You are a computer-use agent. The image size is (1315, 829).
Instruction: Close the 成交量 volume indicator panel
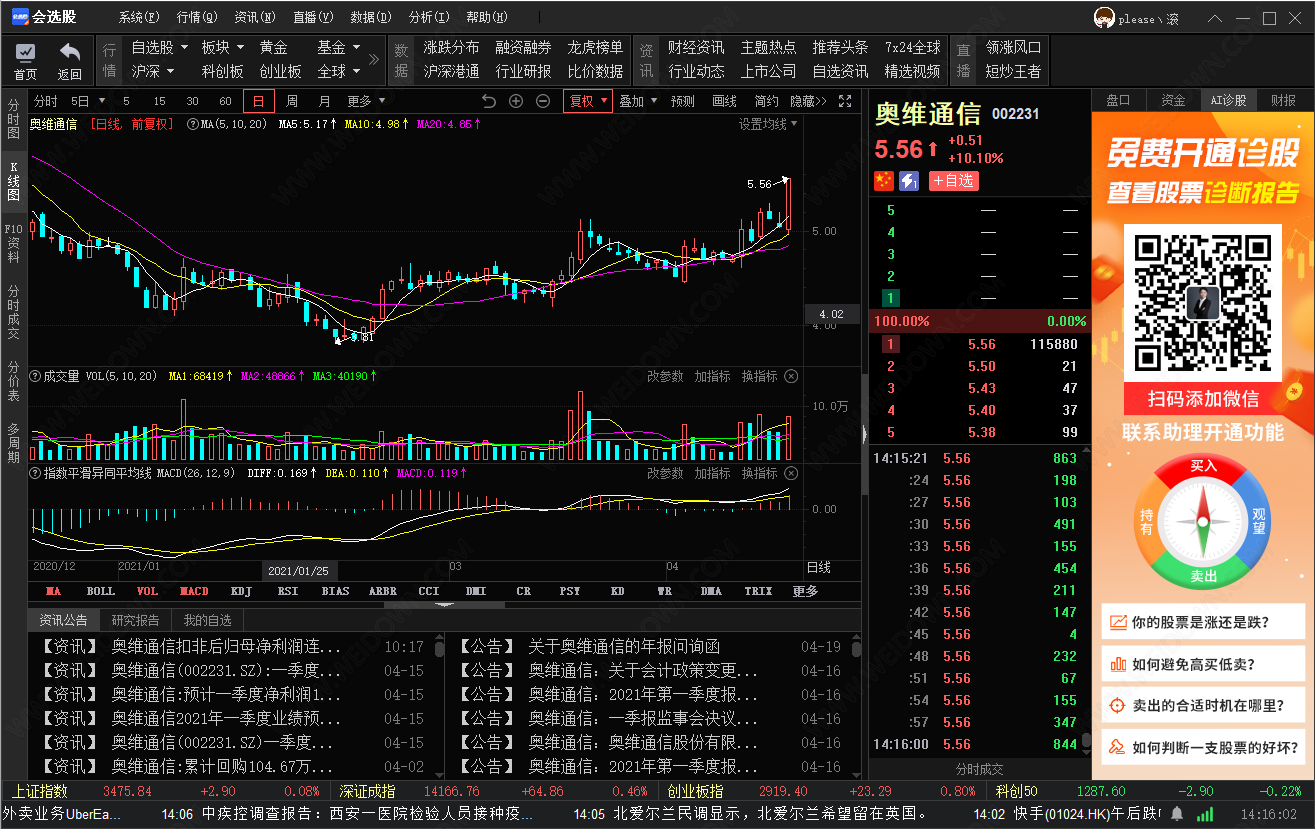click(x=791, y=376)
